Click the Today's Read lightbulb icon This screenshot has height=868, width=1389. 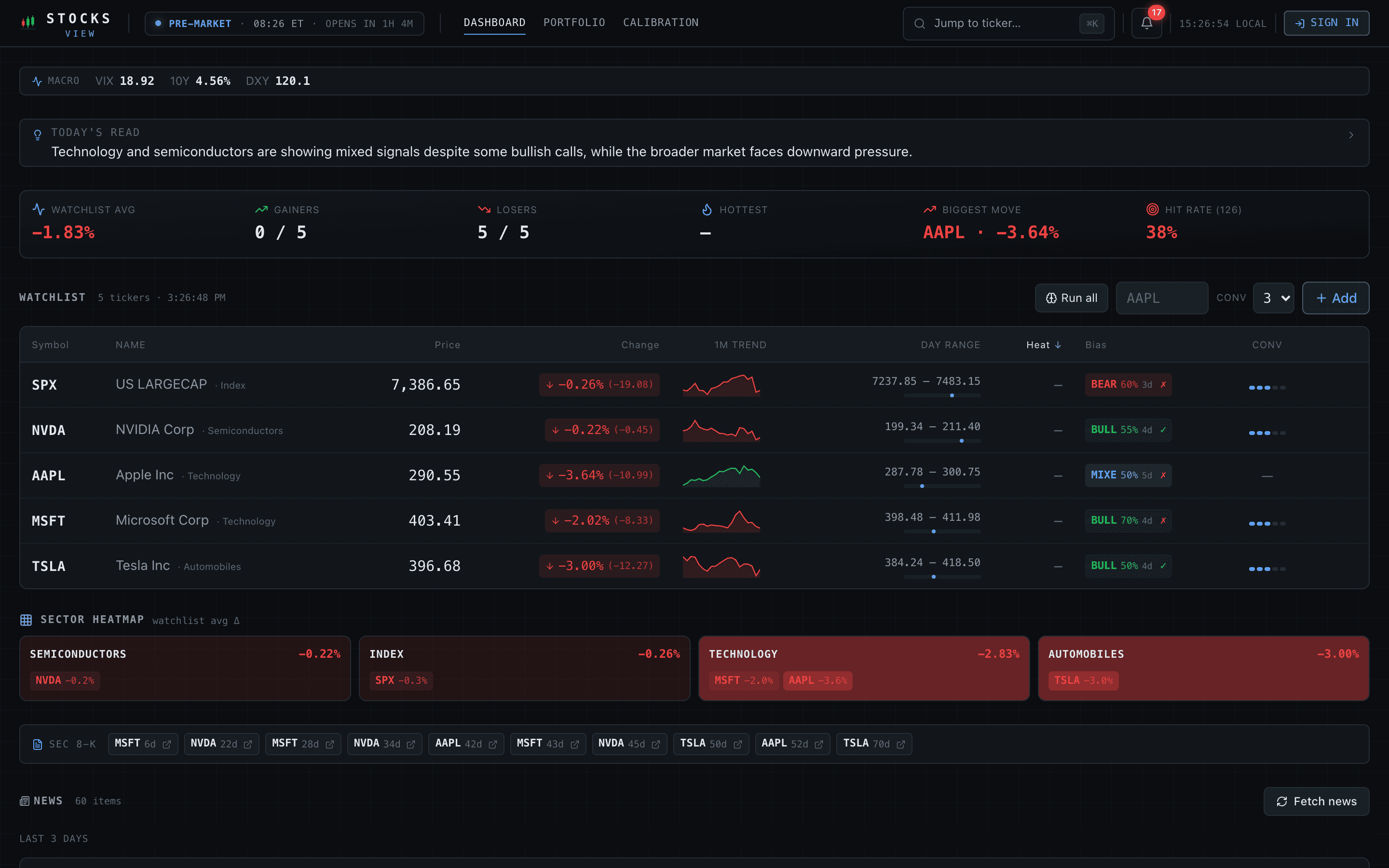[37, 135]
